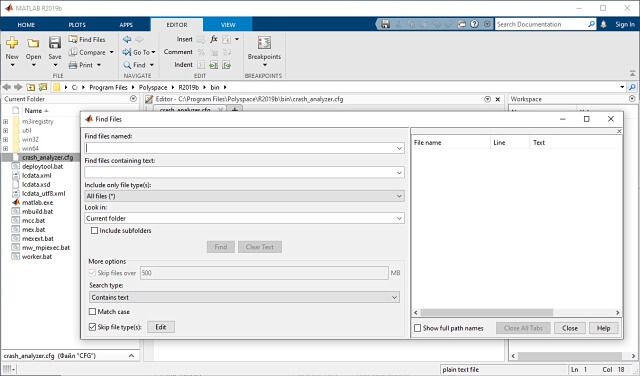Click notifications bell icon
The height and width of the screenshot is (376, 640).
click(603, 24)
